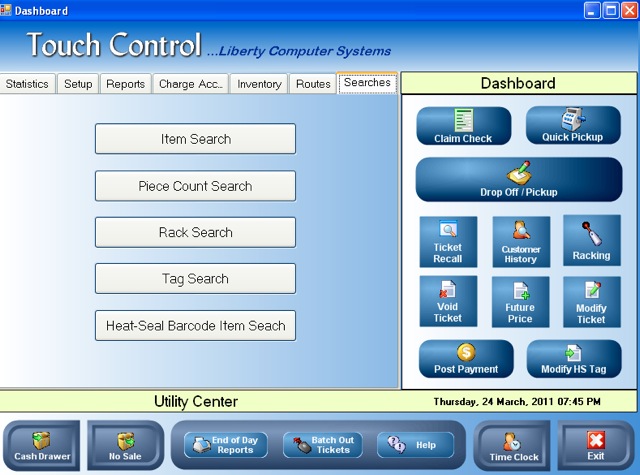Open the Racking tool
Image resolution: width=640 pixels, height=475 pixels.
tap(591, 242)
